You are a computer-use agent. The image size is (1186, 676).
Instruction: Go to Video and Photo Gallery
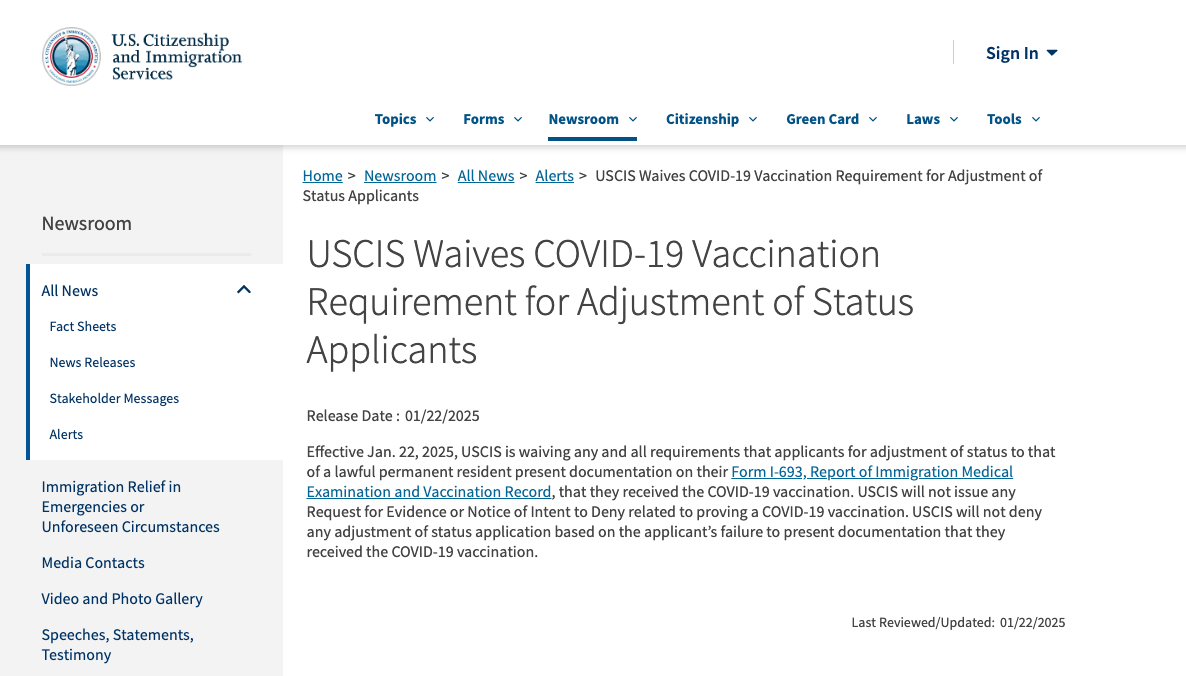[122, 599]
